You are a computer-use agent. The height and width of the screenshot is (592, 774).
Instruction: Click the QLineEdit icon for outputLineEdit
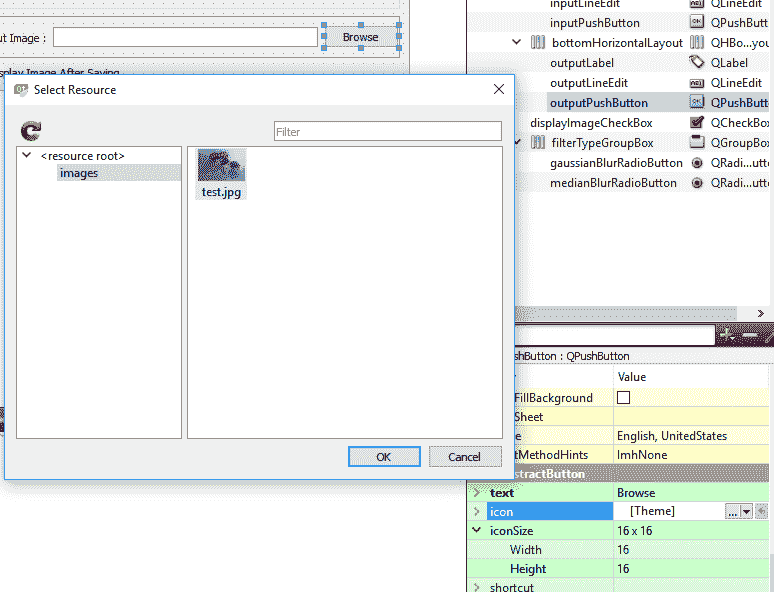(x=697, y=82)
